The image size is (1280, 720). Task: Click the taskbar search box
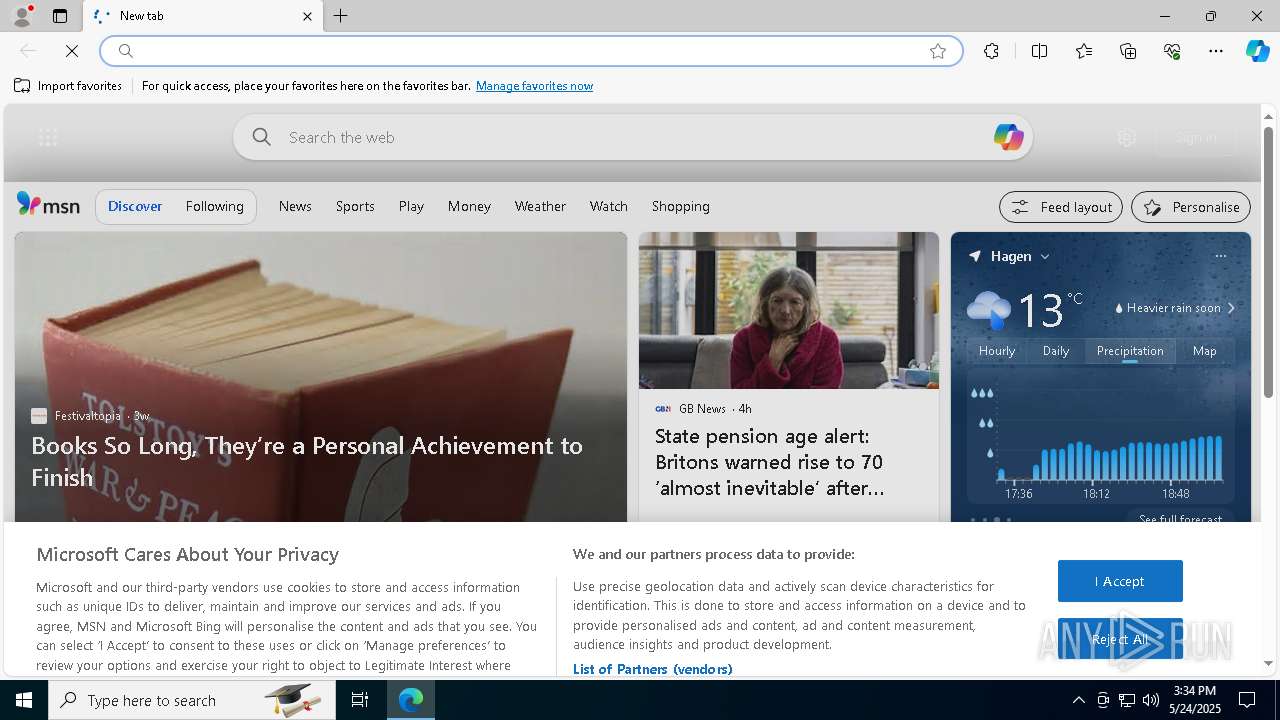[x=192, y=700]
